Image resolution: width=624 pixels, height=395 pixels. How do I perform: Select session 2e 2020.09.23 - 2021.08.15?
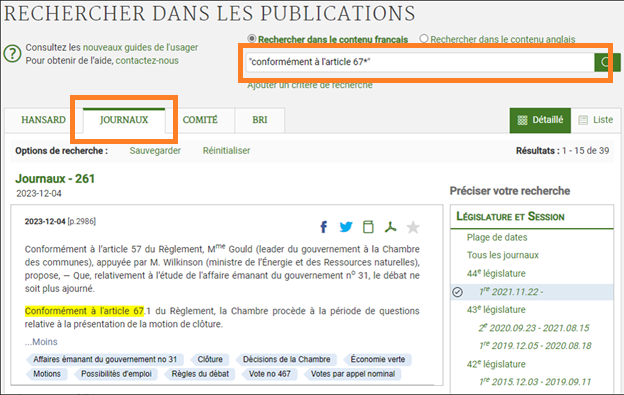[x=534, y=328]
